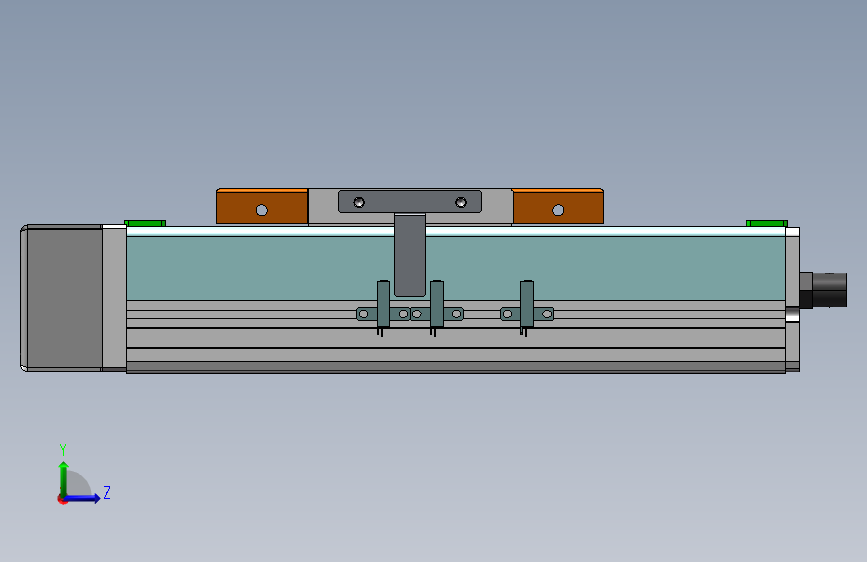867x562 pixels.
Task: Select the black cable connector at right end
Action: coord(823,290)
